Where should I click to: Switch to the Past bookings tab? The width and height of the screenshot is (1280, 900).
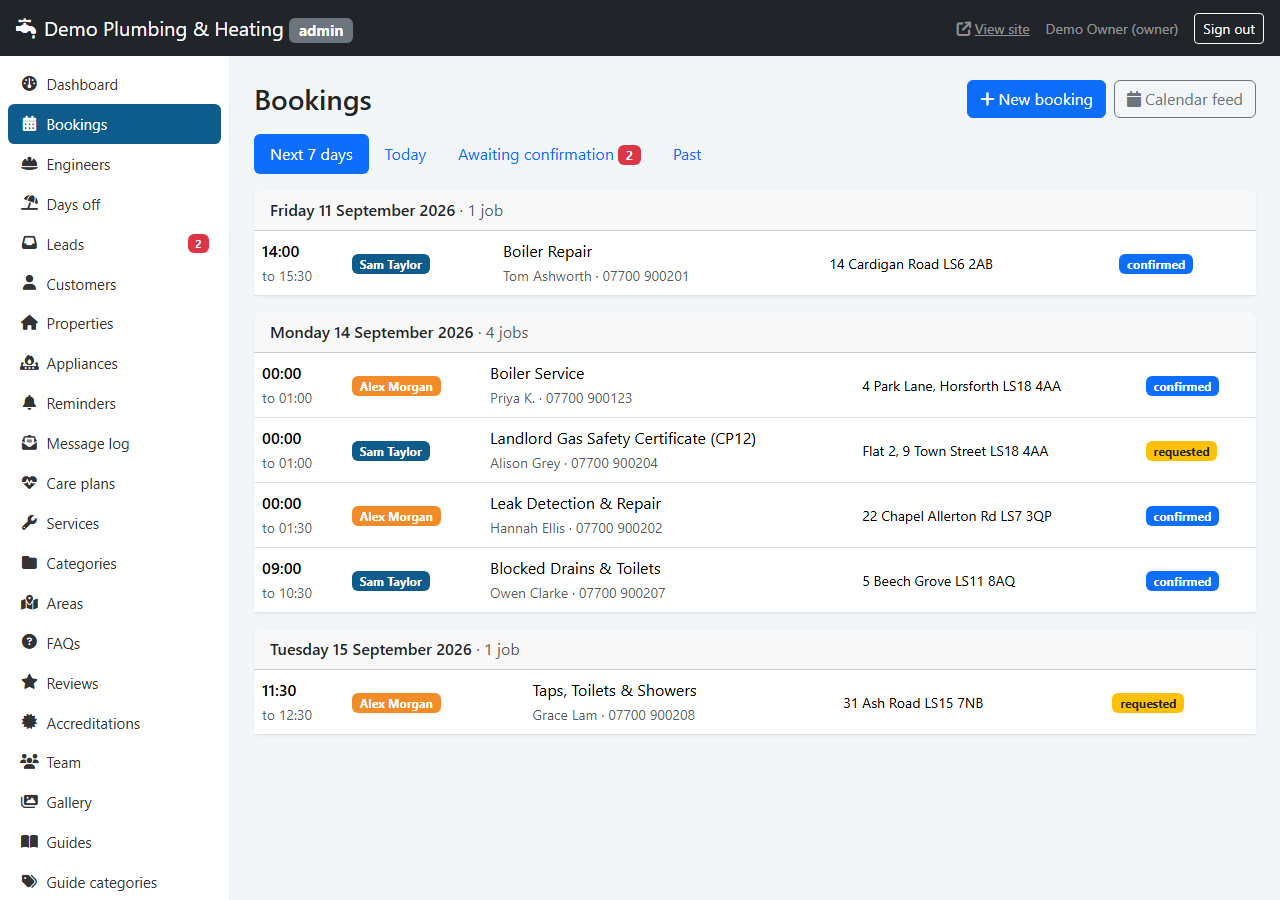pos(687,154)
